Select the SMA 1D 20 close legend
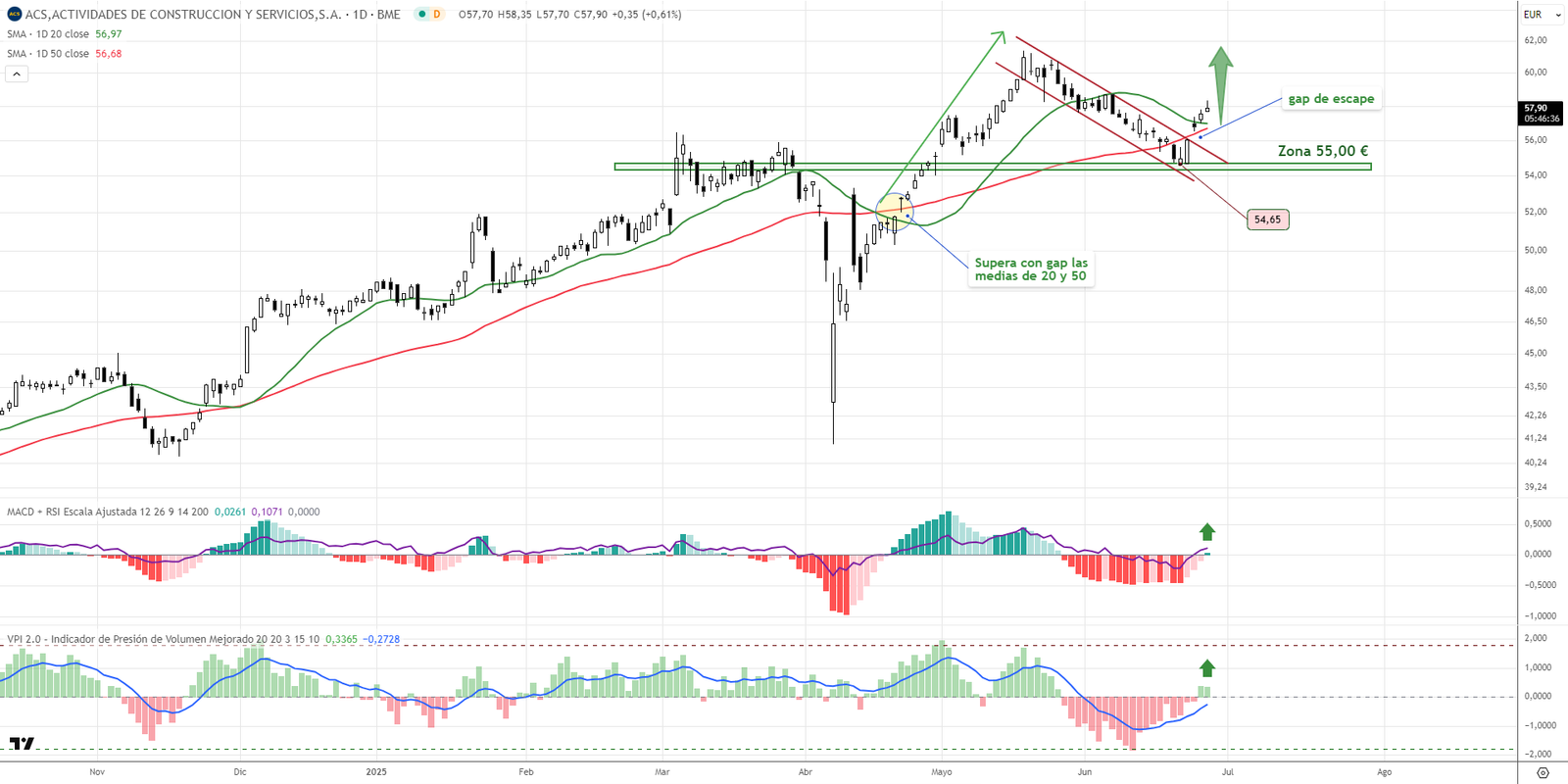Viewport: 1568px width, 784px height. [x=48, y=34]
